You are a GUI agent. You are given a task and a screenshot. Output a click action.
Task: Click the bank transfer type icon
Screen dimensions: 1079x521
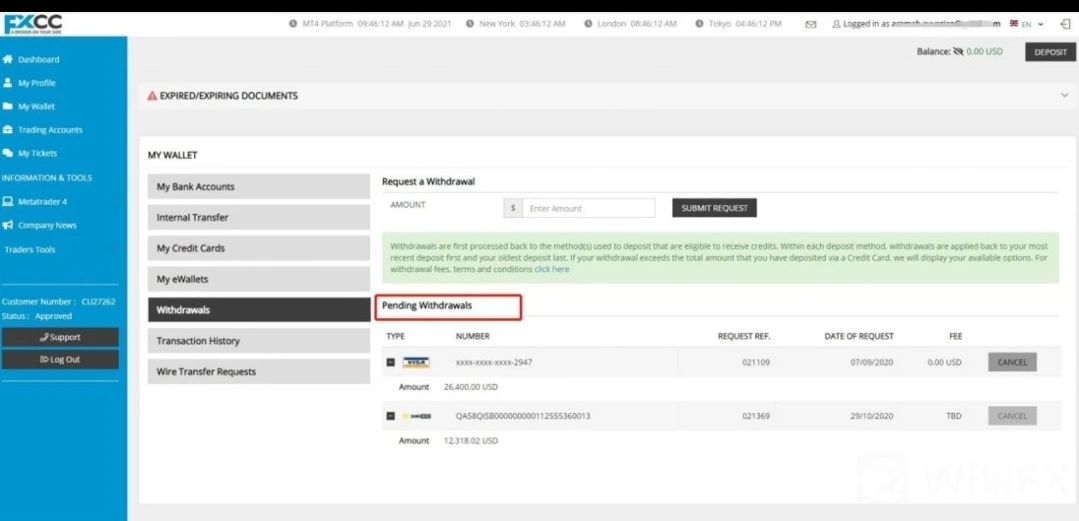tap(416, 416)
